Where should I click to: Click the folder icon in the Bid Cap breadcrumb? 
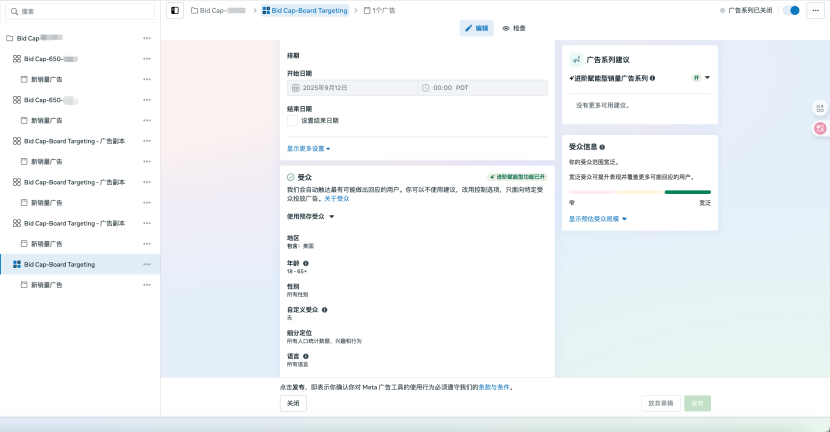point(194,11)
